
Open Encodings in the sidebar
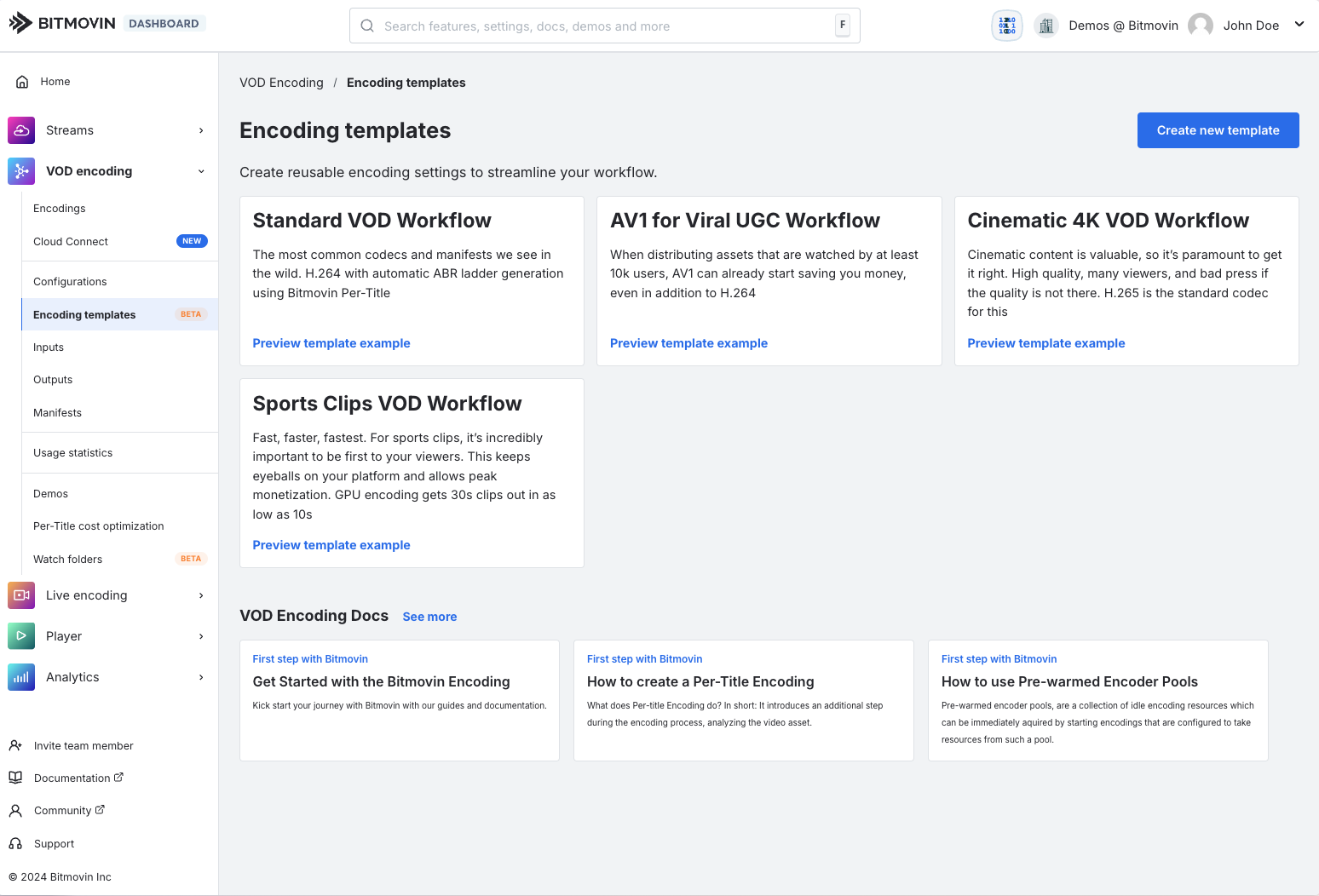tap(119, 209)
